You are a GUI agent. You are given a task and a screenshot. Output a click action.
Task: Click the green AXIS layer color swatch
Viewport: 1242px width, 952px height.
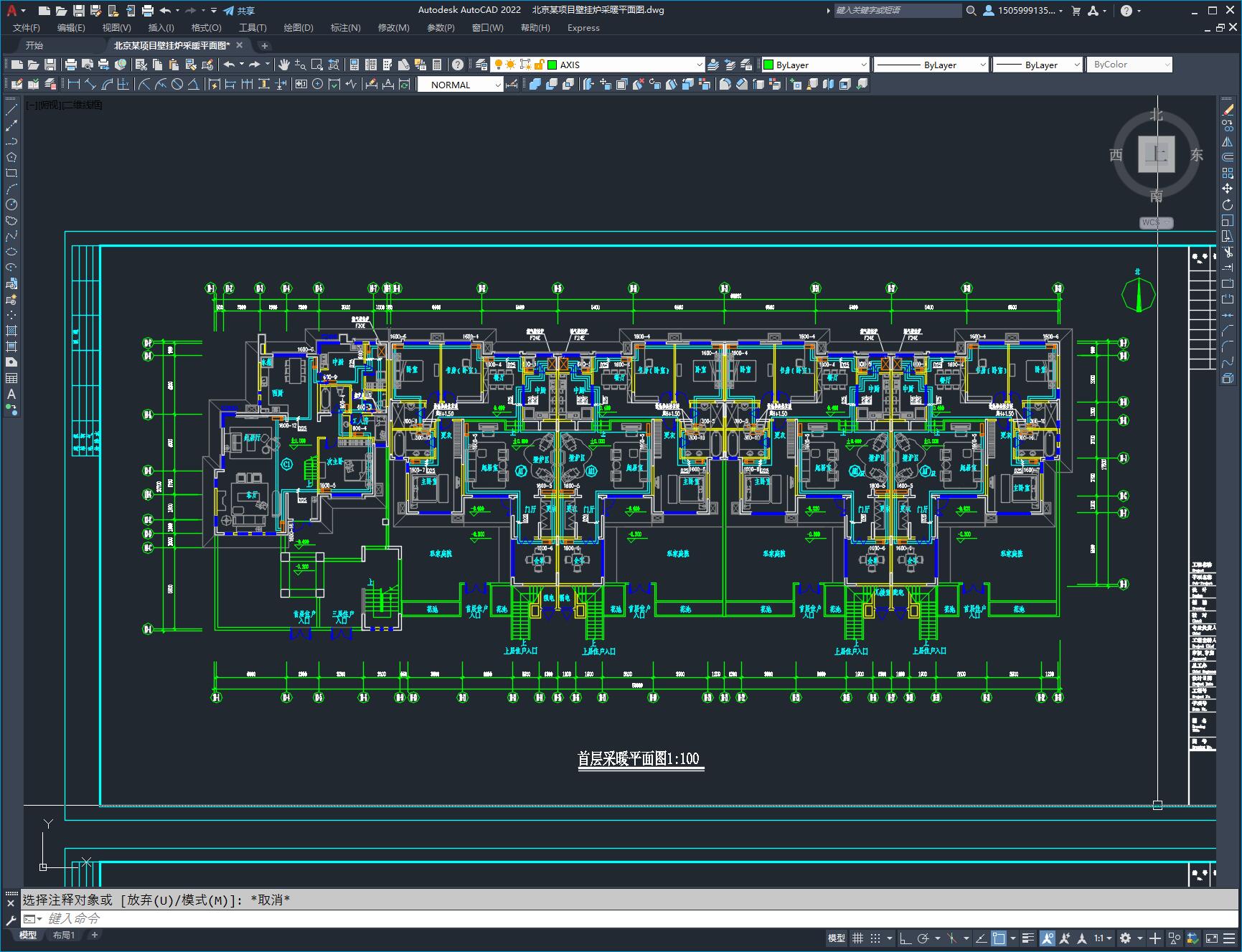click(552, 65)
